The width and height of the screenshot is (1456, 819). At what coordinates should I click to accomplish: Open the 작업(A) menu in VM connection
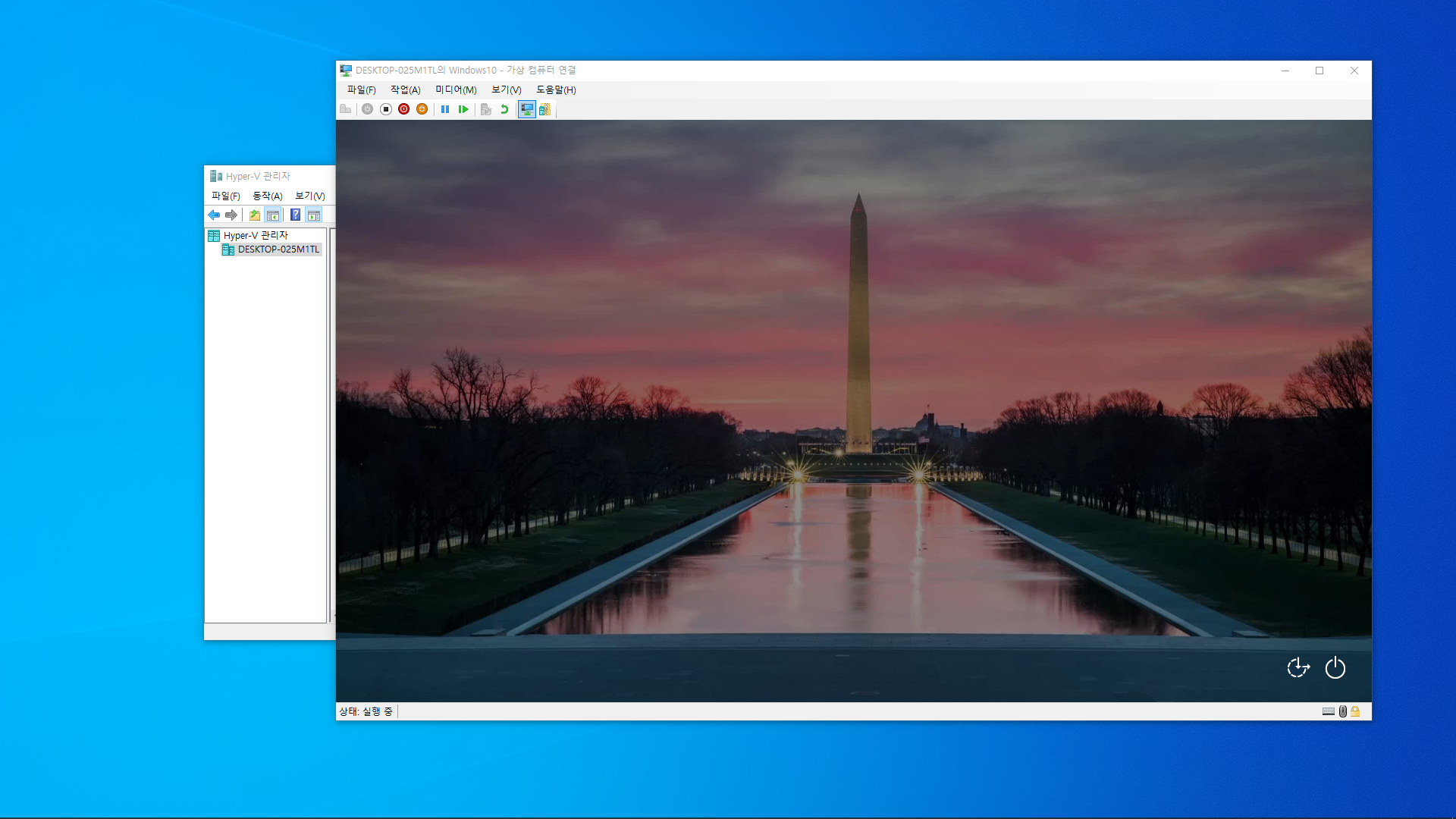click(405, 89)
